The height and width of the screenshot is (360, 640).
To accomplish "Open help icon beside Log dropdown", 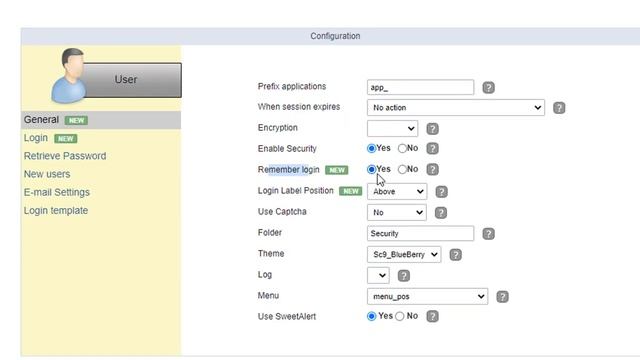I will coord(403,276).
